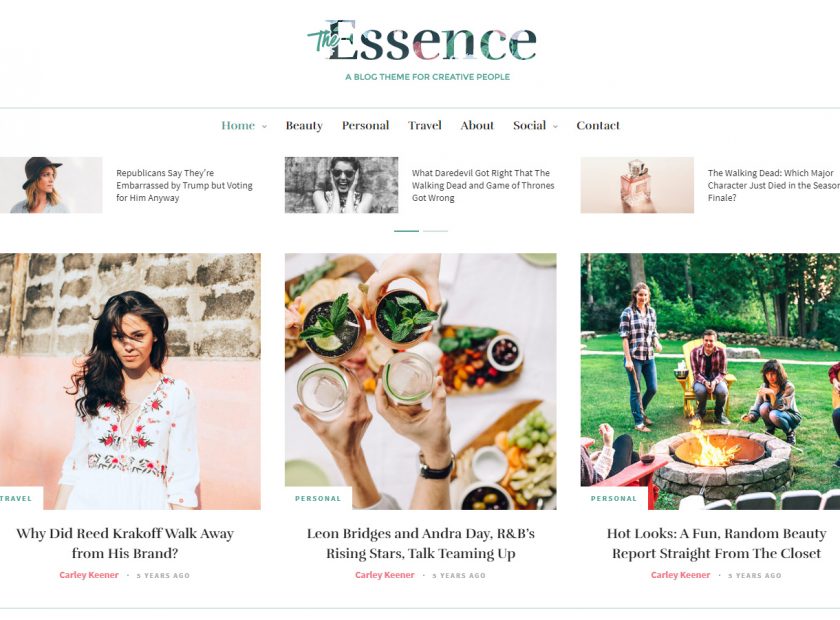The height and width of the screenshot is (620, 840).
Task: Click Carley Keener under Hot Looks post
Action: point(680,575)
